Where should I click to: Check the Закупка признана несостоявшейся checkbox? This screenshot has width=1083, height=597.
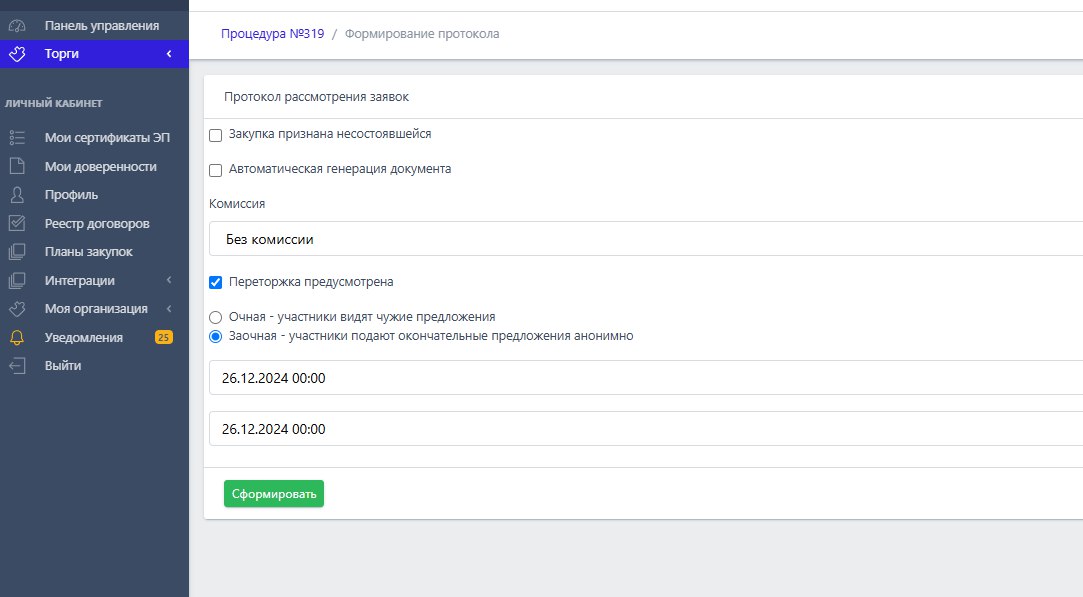pyautogui.click(x=215, y=135)
